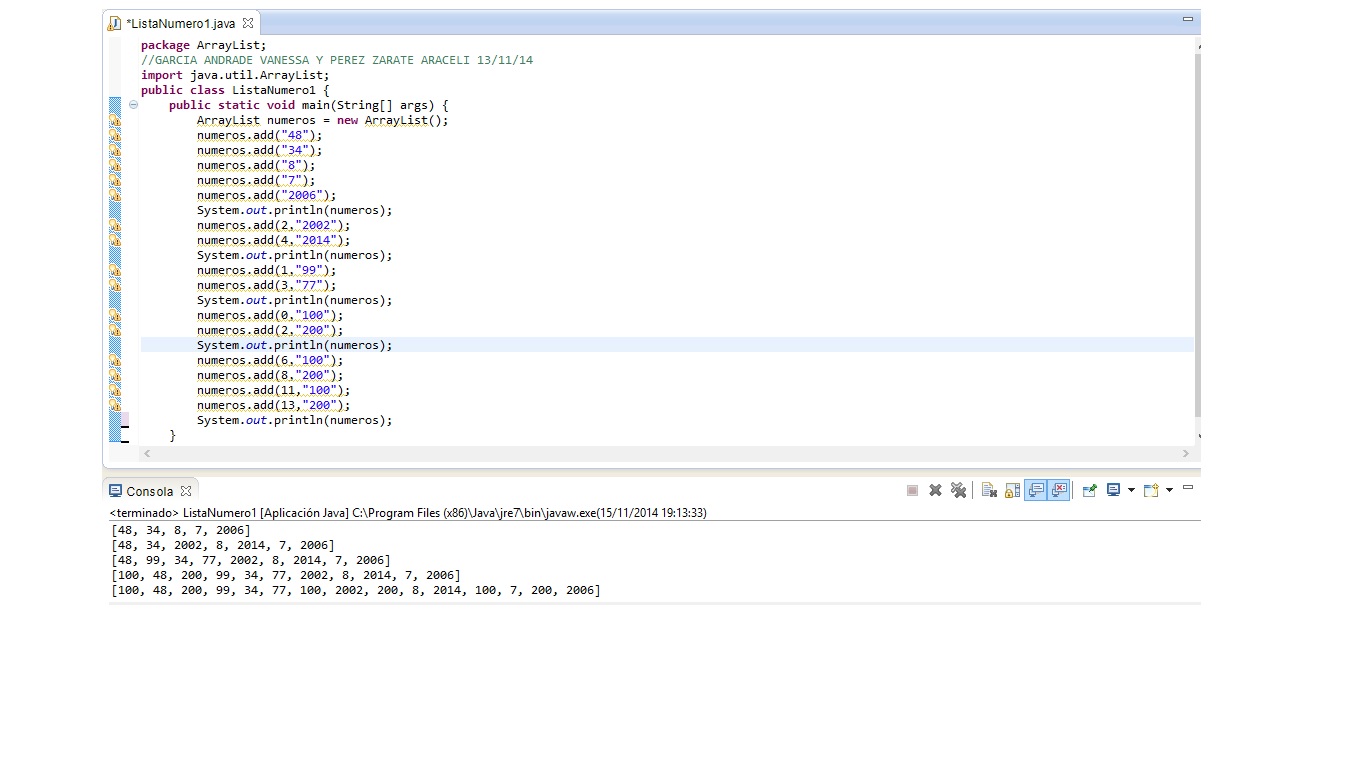Viewport: 1366px width, 783px height.
Task: Toggle Scroll Lock in the console
Action: [x=1012, y=490]
